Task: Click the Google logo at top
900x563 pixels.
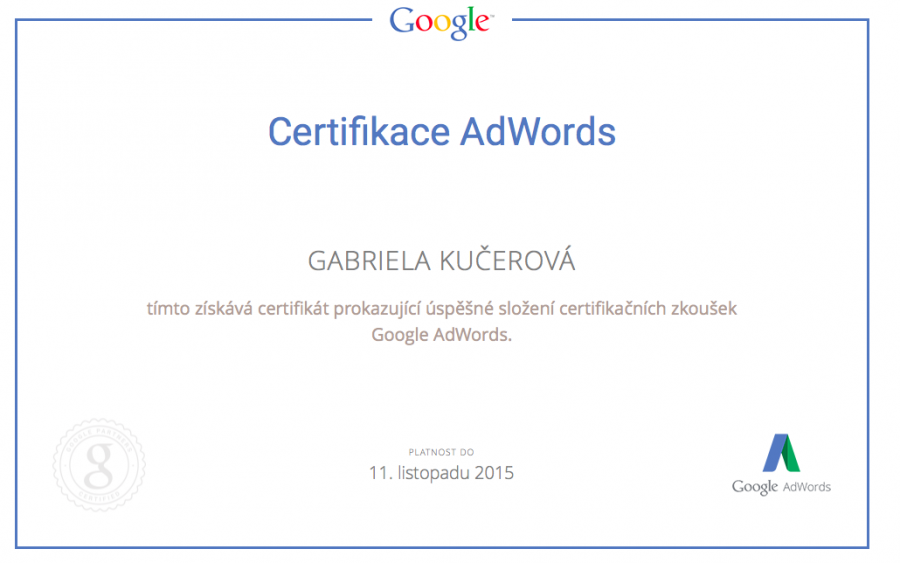Action: 441,22
